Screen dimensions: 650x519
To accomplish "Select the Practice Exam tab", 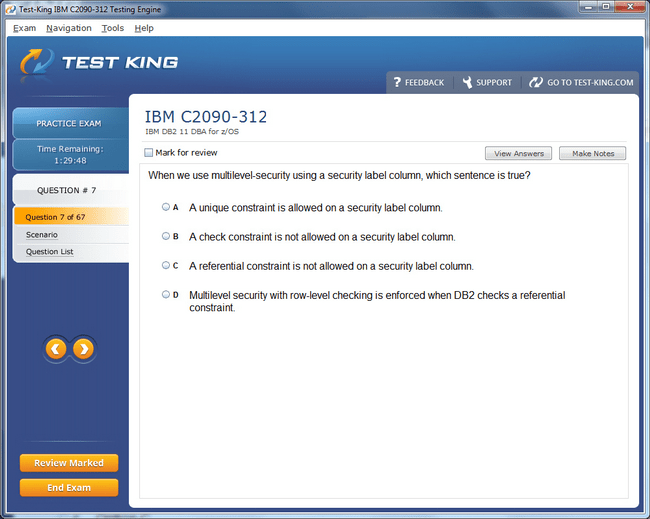I will click(70, 123).
